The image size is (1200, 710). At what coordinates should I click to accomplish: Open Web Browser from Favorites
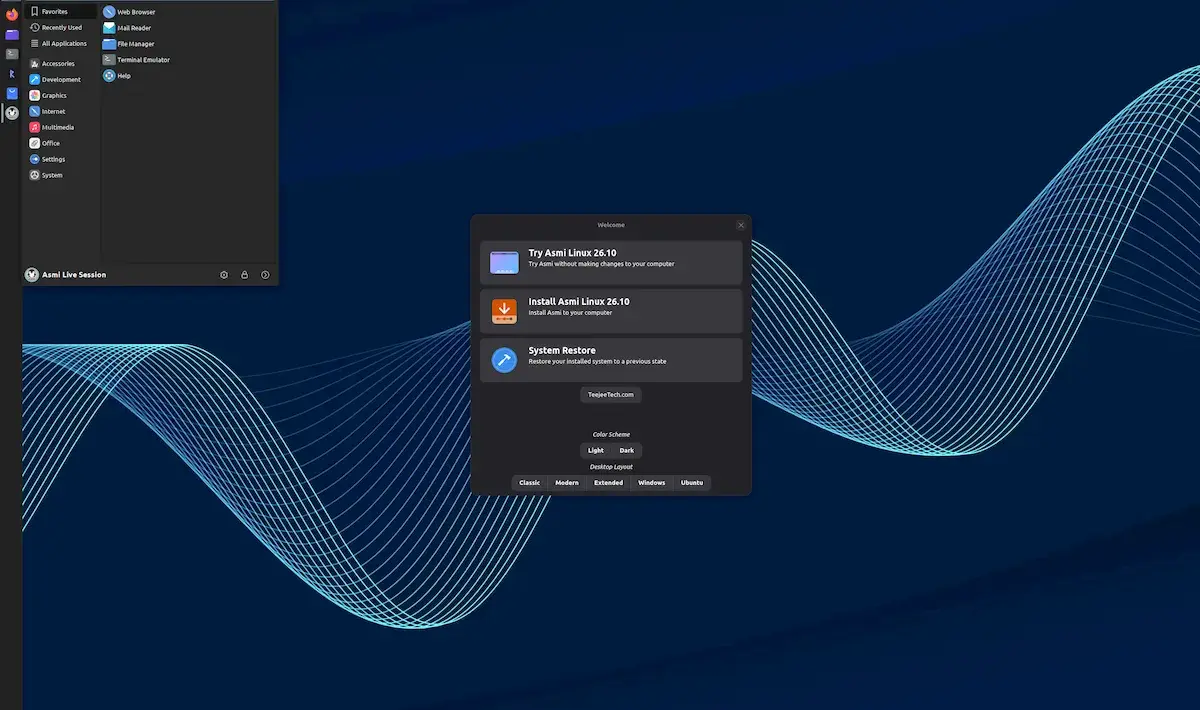[x=130, y=12]
